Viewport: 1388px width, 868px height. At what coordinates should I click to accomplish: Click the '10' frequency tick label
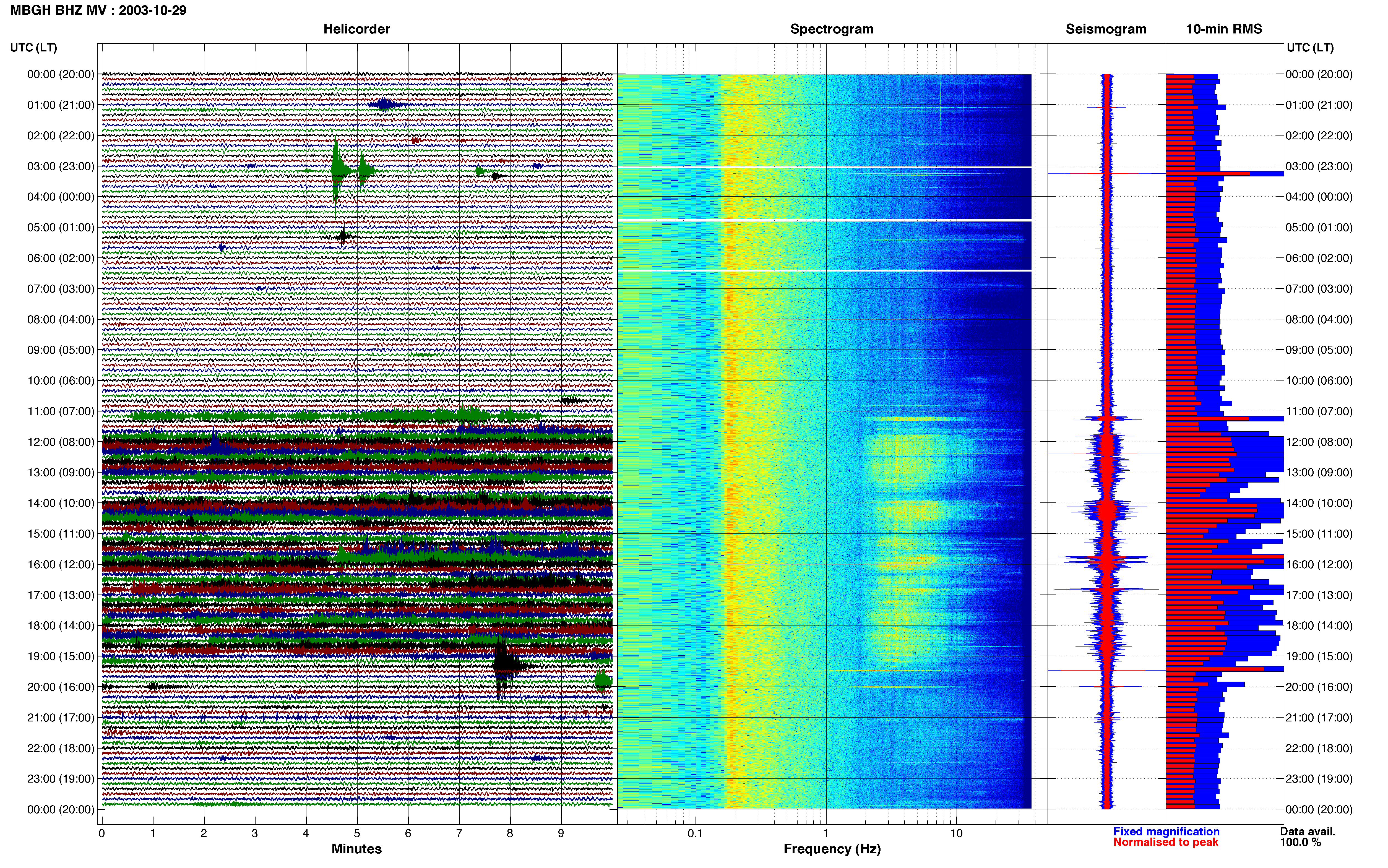click(x=956, y=833)
